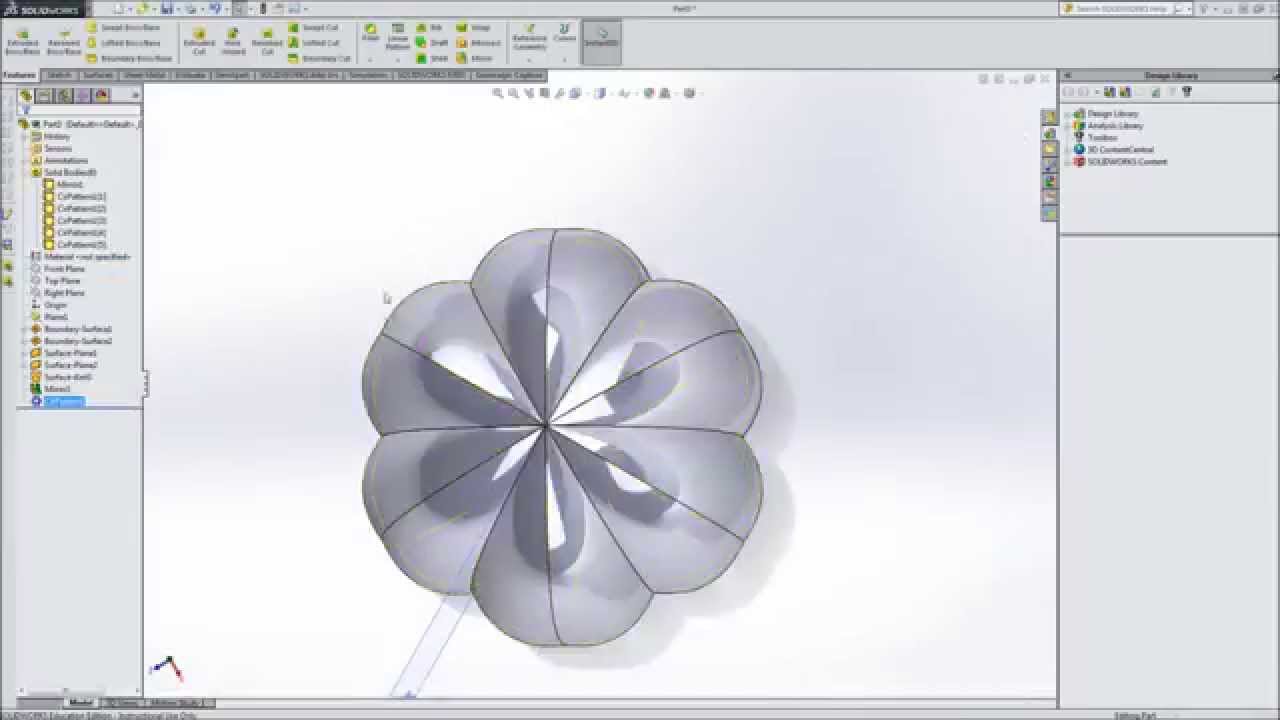Expand the SOLIDWORKS Content node
This screenshot has height=720, width=1280.
point(1068,162)
